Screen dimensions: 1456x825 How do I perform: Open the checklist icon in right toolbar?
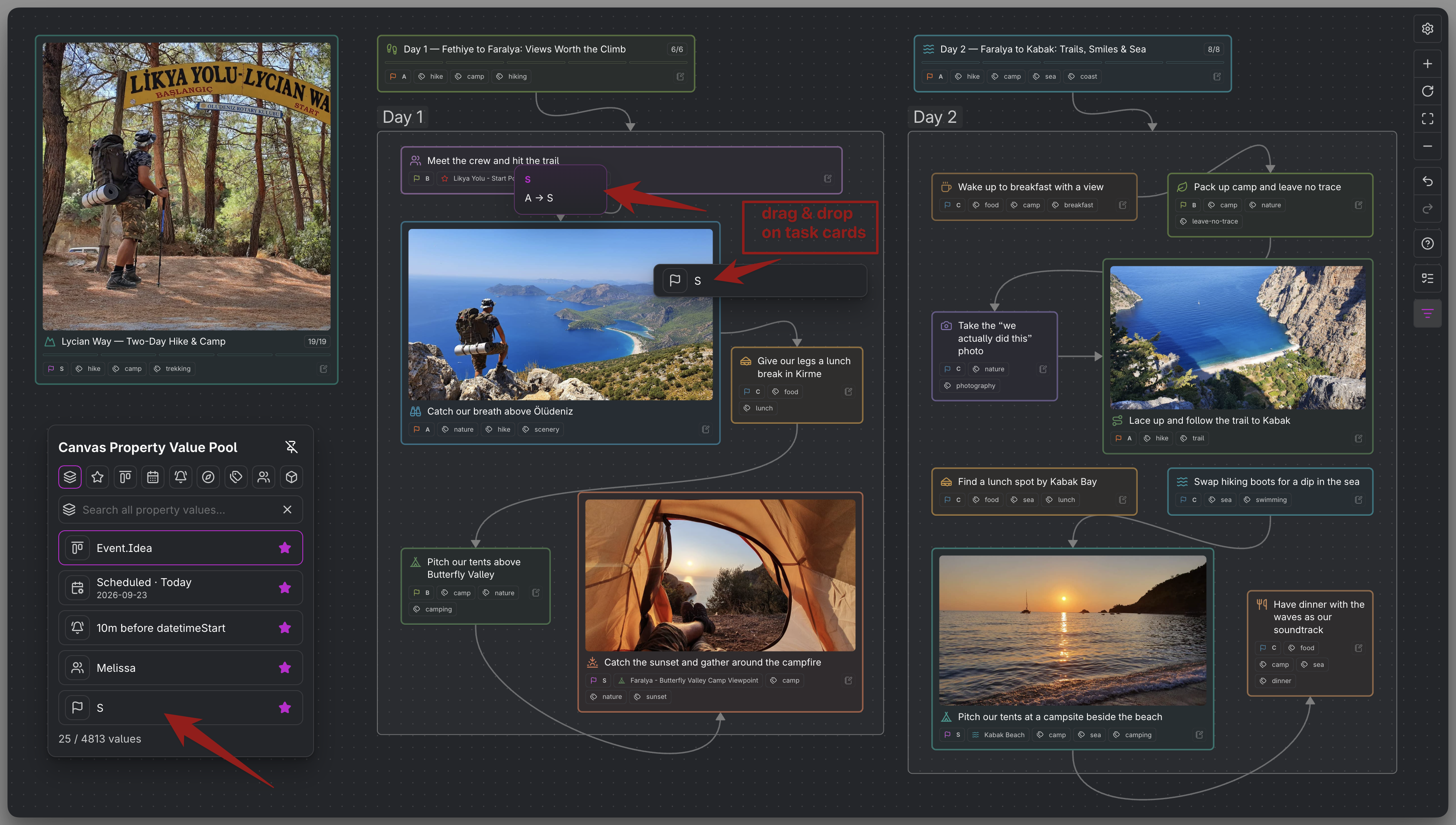pyautogui.click(x=1427, y=278)
